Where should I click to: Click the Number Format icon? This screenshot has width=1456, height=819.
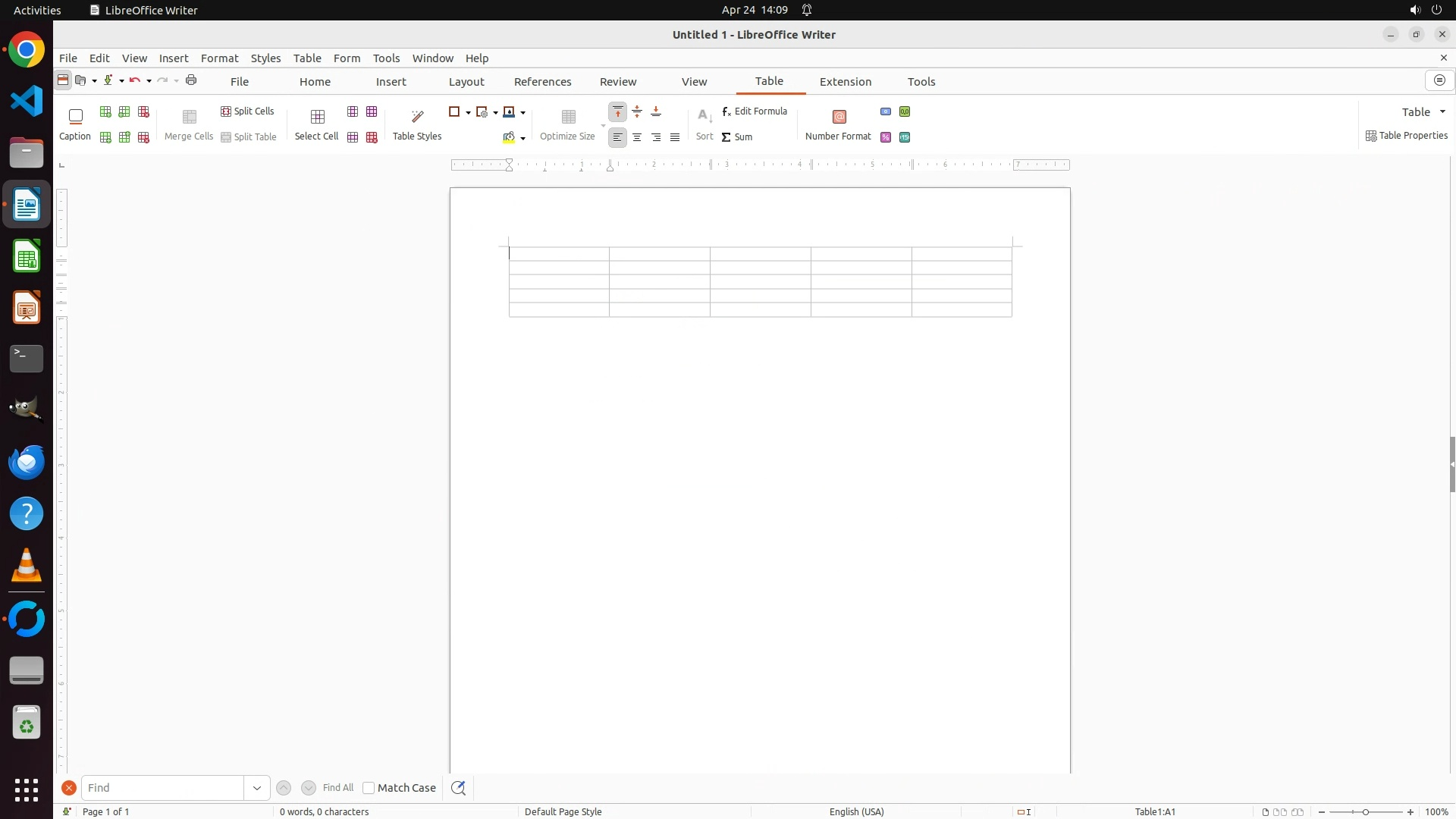pos(839,117)
